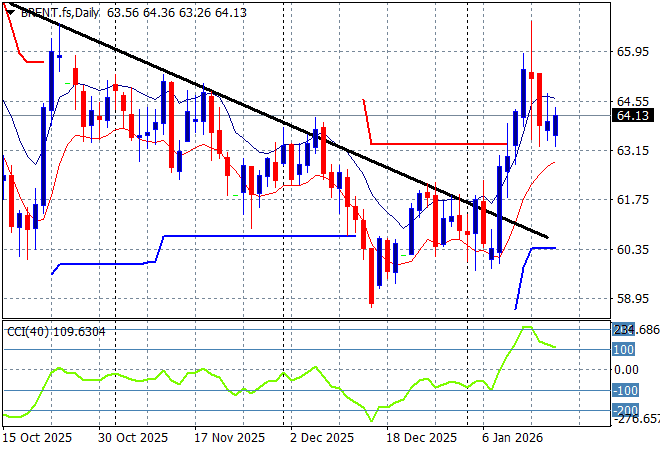The width and height of the screenshot is (660, 450).
Task: Click the BRENT.fs,Daily chart title
Action: 60,13
